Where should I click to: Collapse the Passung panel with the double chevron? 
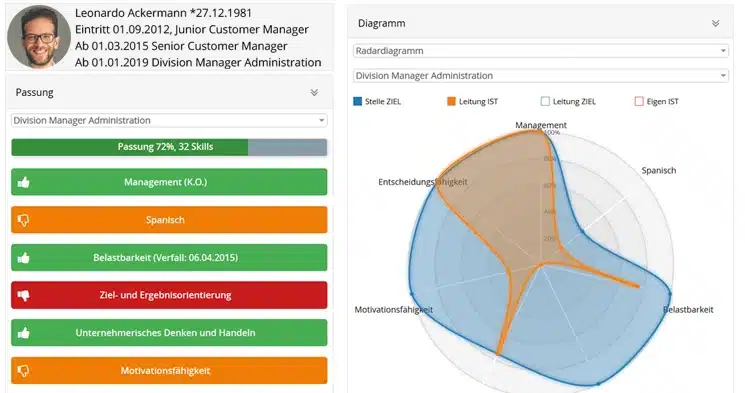(314, 92)
